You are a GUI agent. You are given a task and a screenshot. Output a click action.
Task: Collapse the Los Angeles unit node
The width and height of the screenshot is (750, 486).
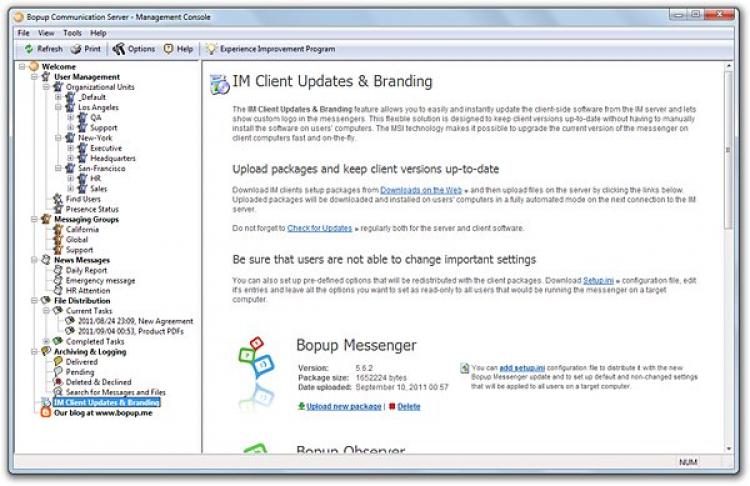(x=58, y=107)
